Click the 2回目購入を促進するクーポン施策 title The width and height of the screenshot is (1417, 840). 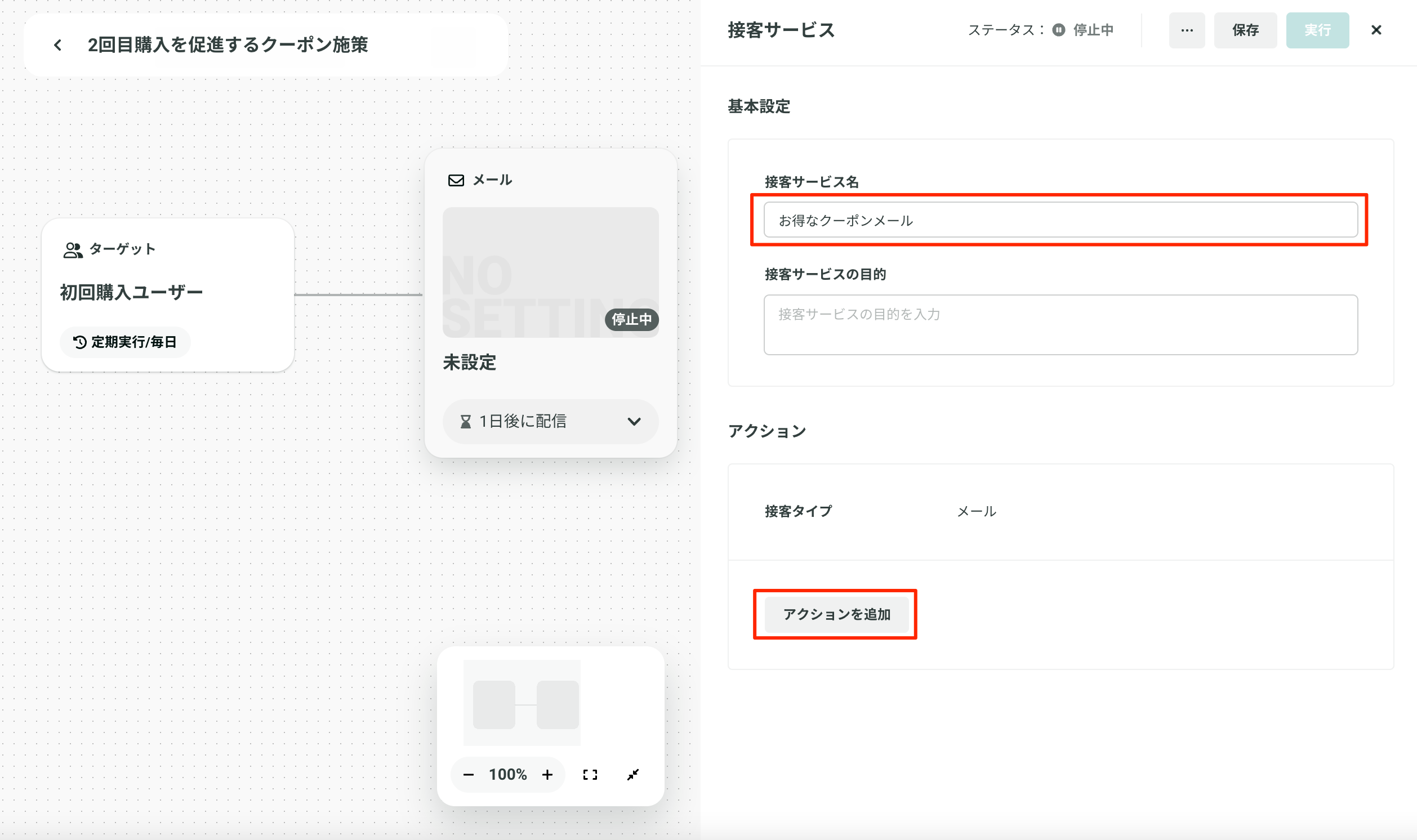pos(228,44)
